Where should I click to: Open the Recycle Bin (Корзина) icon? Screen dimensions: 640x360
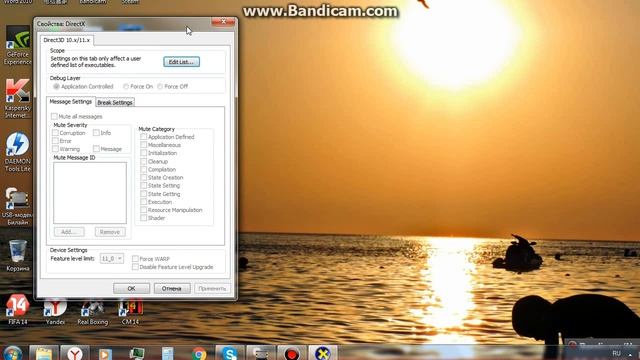click(18, 256)
